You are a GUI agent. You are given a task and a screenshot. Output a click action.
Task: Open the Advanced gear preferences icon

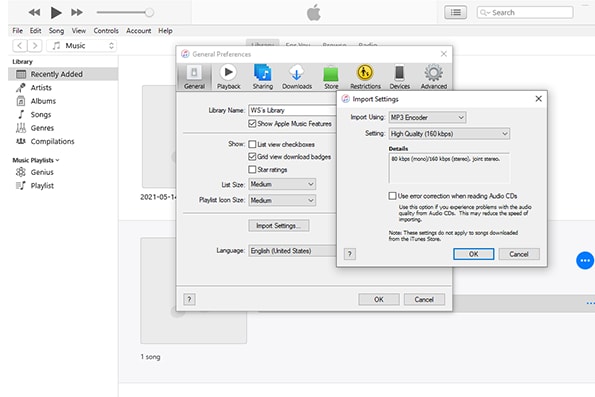click(433, 72)
